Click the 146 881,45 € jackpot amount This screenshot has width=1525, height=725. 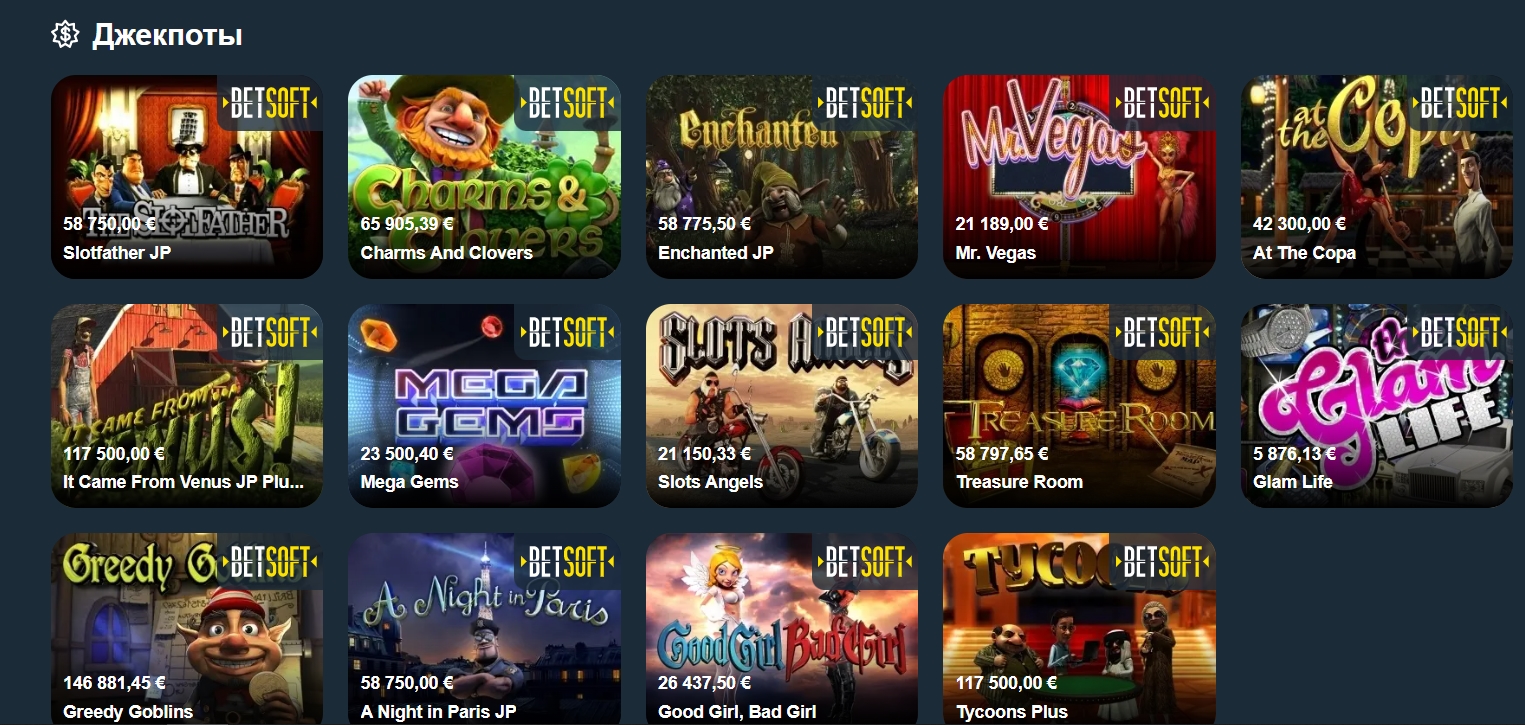coord(114,684)
